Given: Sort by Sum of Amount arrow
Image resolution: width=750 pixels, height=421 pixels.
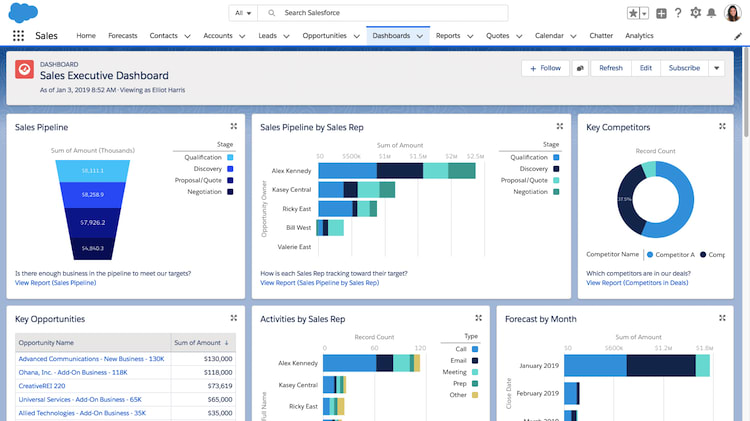Looking at the screenshot, I should click(x=227, y=343).
